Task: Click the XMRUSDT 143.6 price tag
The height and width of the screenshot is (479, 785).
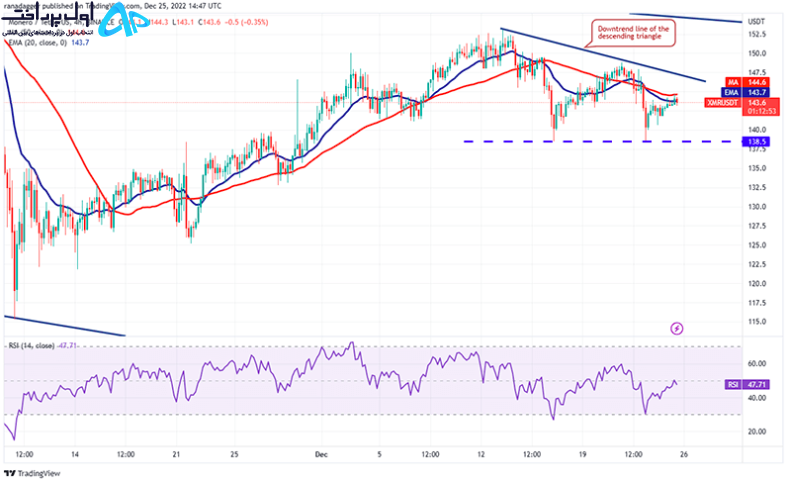Action: pos(742,106)
